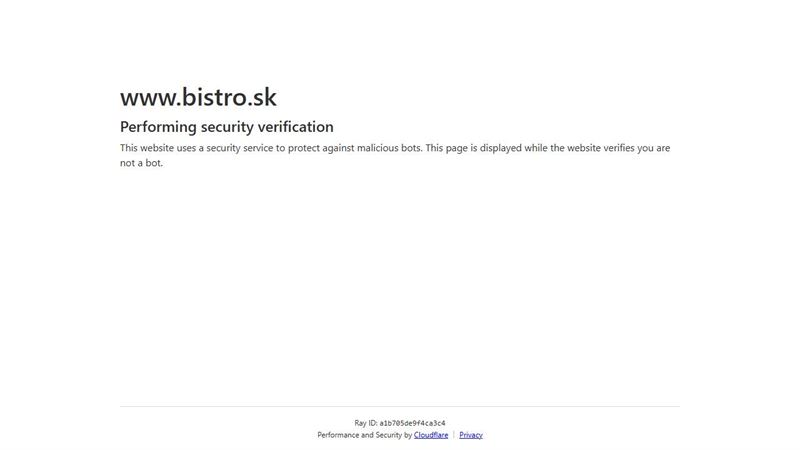Viewport: 800px width, 450px height.
Task: Click the 'not a bot.' line of text
Action: click(x=141, y=163)
